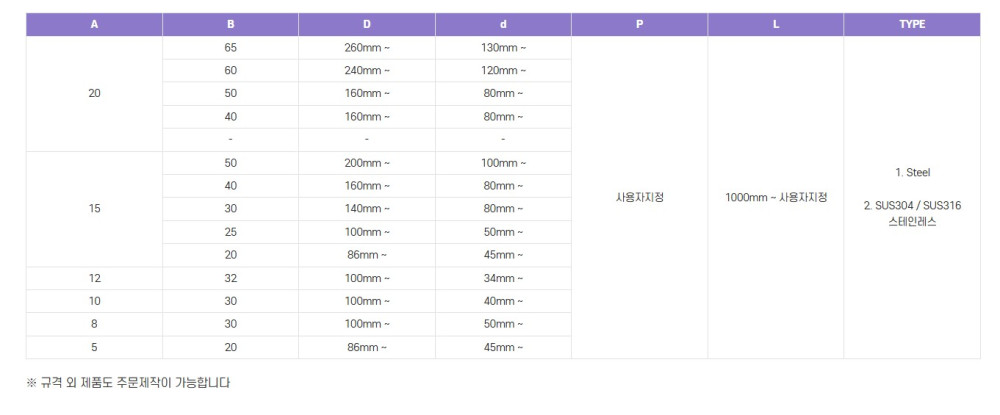Select the 1000mm ~ 사용자지정 length cell
1000x415 pixels.
click(776, 197)
